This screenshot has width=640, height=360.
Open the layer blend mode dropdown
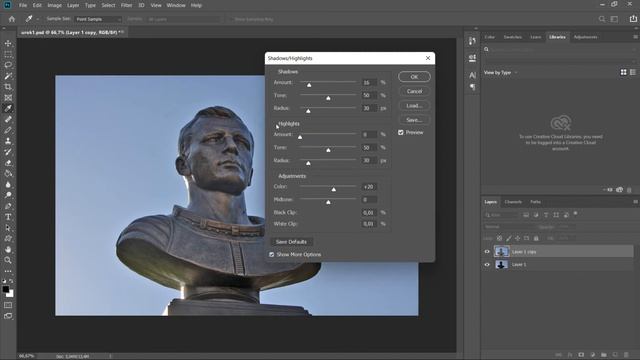509,227
